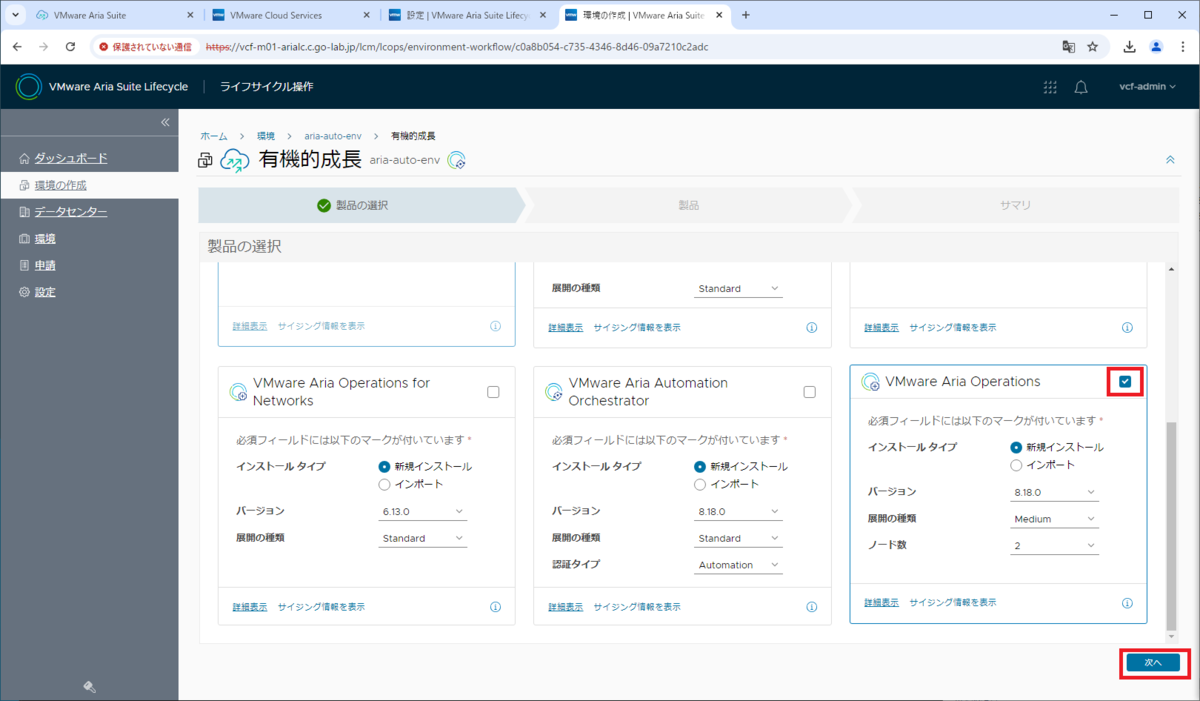The width and height of the screenshot is (1200, 701).
Task: Open the browser downloads icon
Action: click(x=1130, y=46)
